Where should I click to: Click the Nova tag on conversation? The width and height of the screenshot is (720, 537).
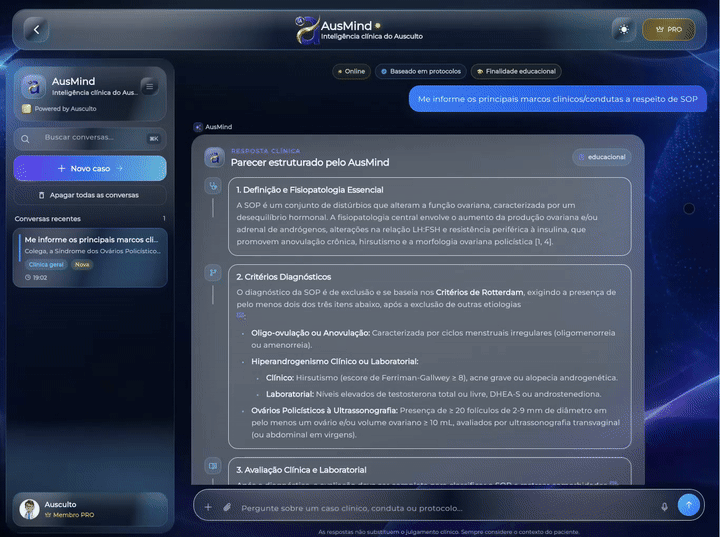[x=82, y=265]
